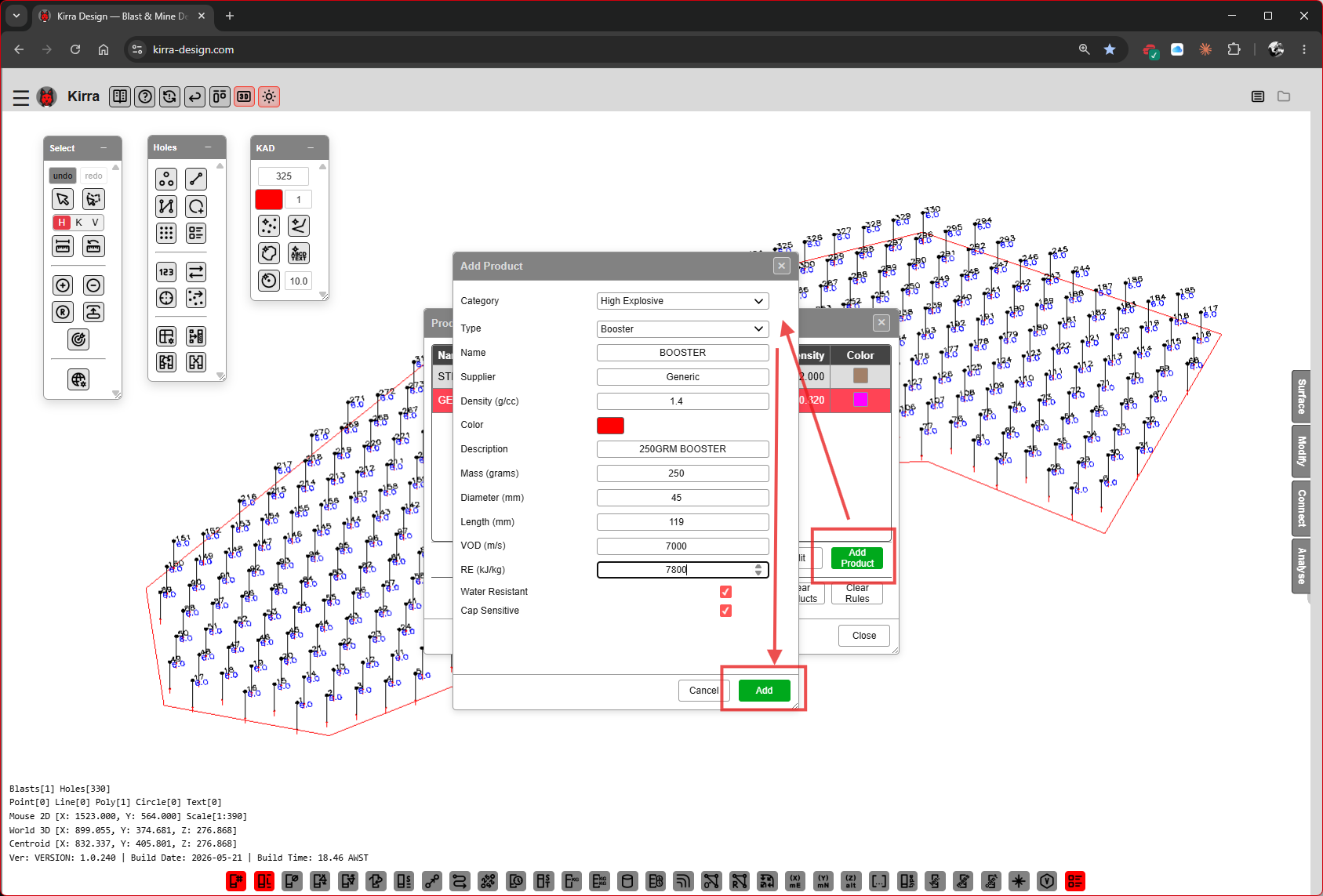Screen dimensions: 1323x896
Task: Click the target icon in Select panel
Action: [x=78, y=339]
